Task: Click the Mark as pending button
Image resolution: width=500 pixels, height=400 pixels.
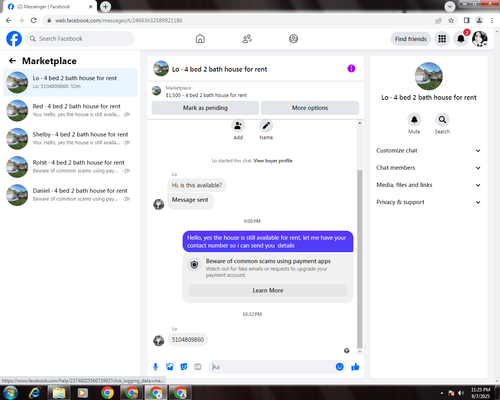Action: pos(205,108)
